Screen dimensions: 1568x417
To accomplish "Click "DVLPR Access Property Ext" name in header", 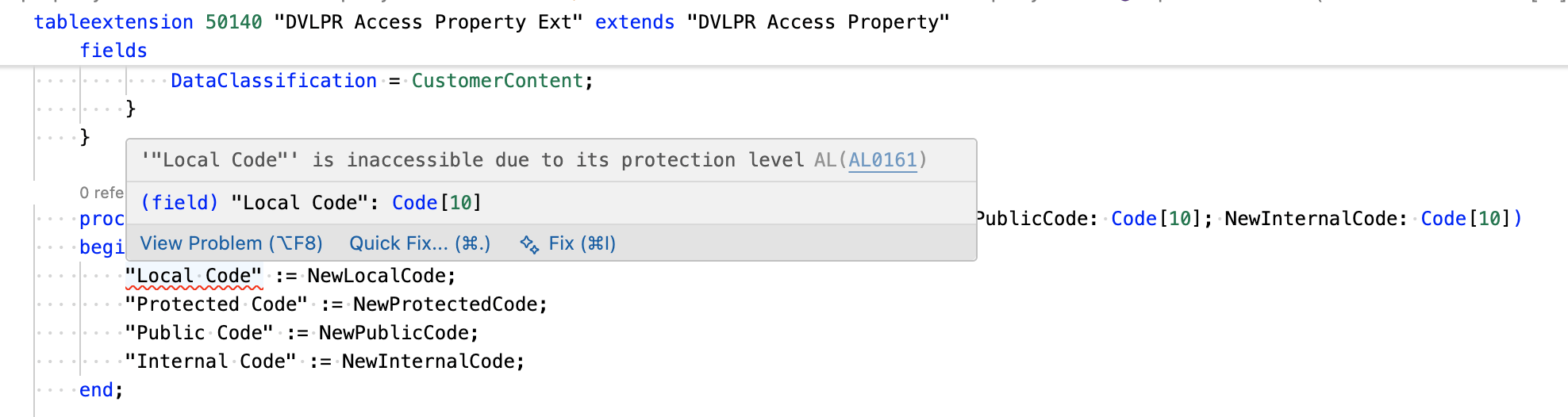I will pos(429,22).
